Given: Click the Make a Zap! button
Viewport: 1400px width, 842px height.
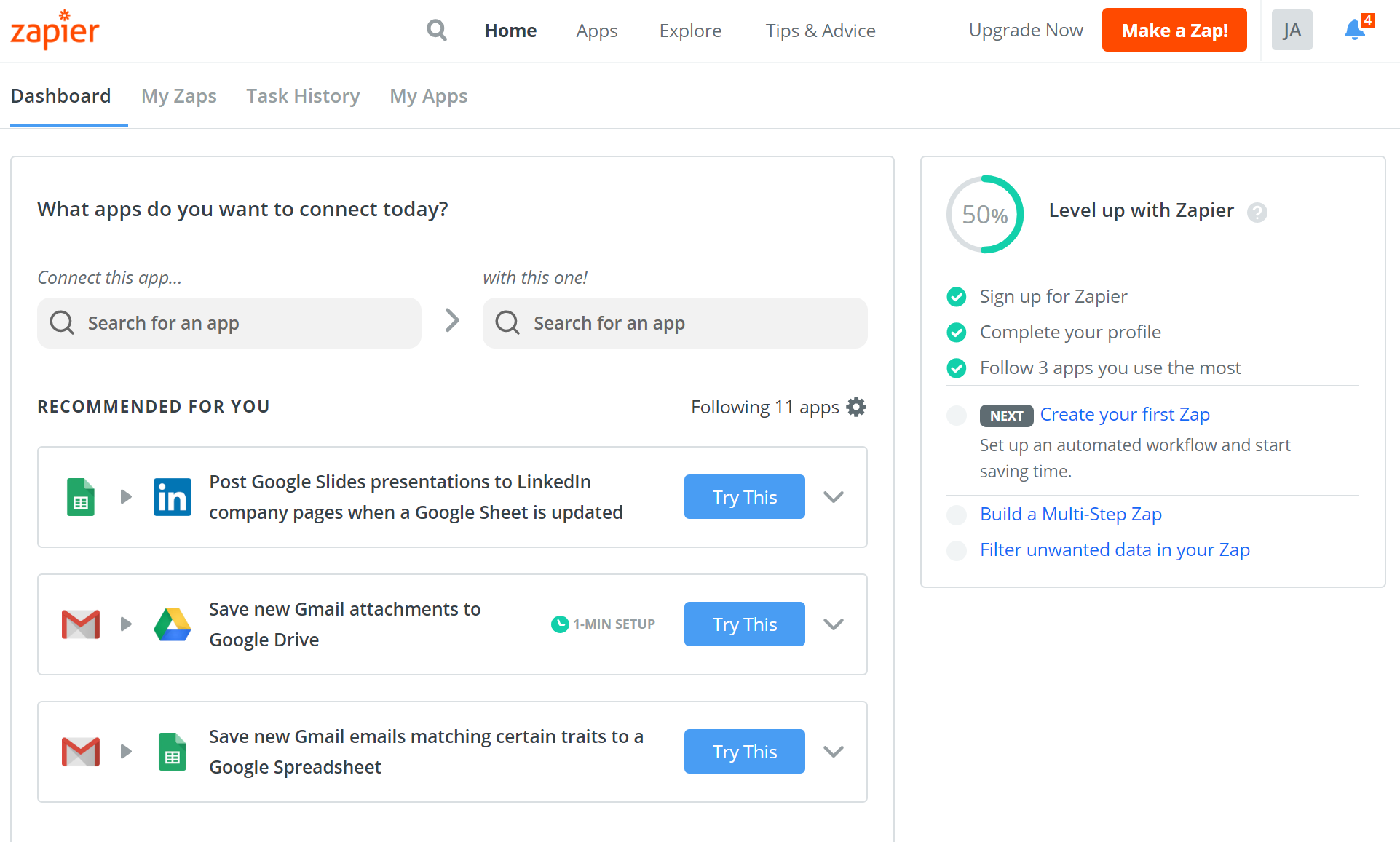Looking at the screenshot, I should [x=1174, y=30].
